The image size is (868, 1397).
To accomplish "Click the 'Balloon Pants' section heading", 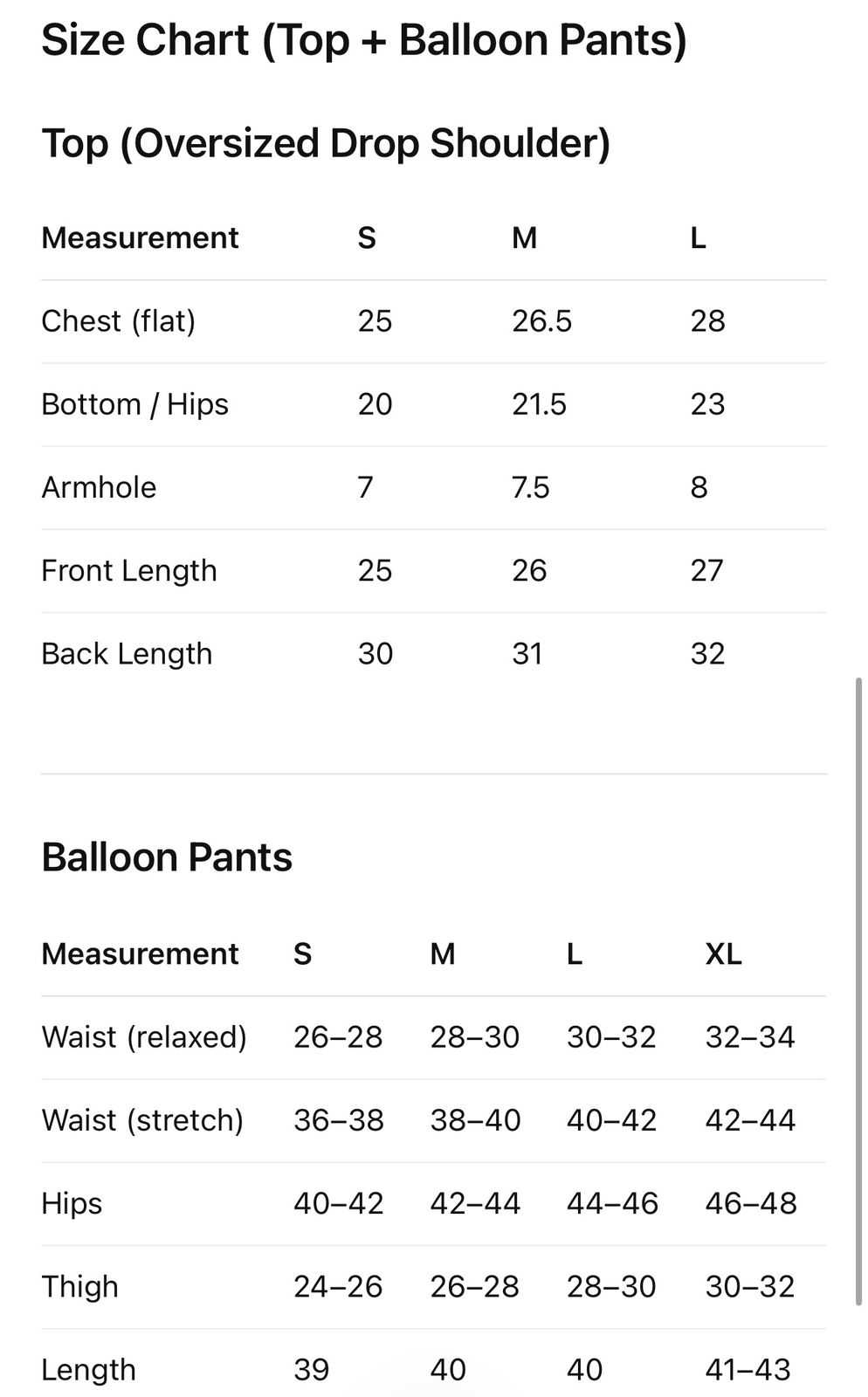I will (x=167, y=857).
